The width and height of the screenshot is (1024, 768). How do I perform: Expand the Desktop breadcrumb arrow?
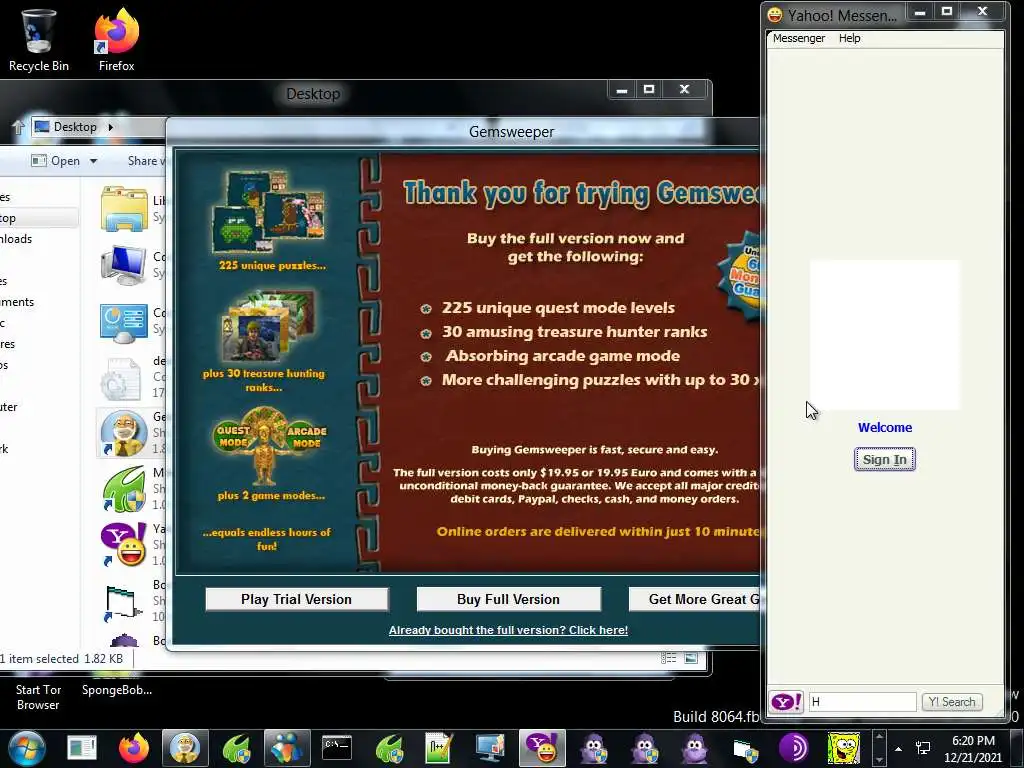tap(110, 127)
